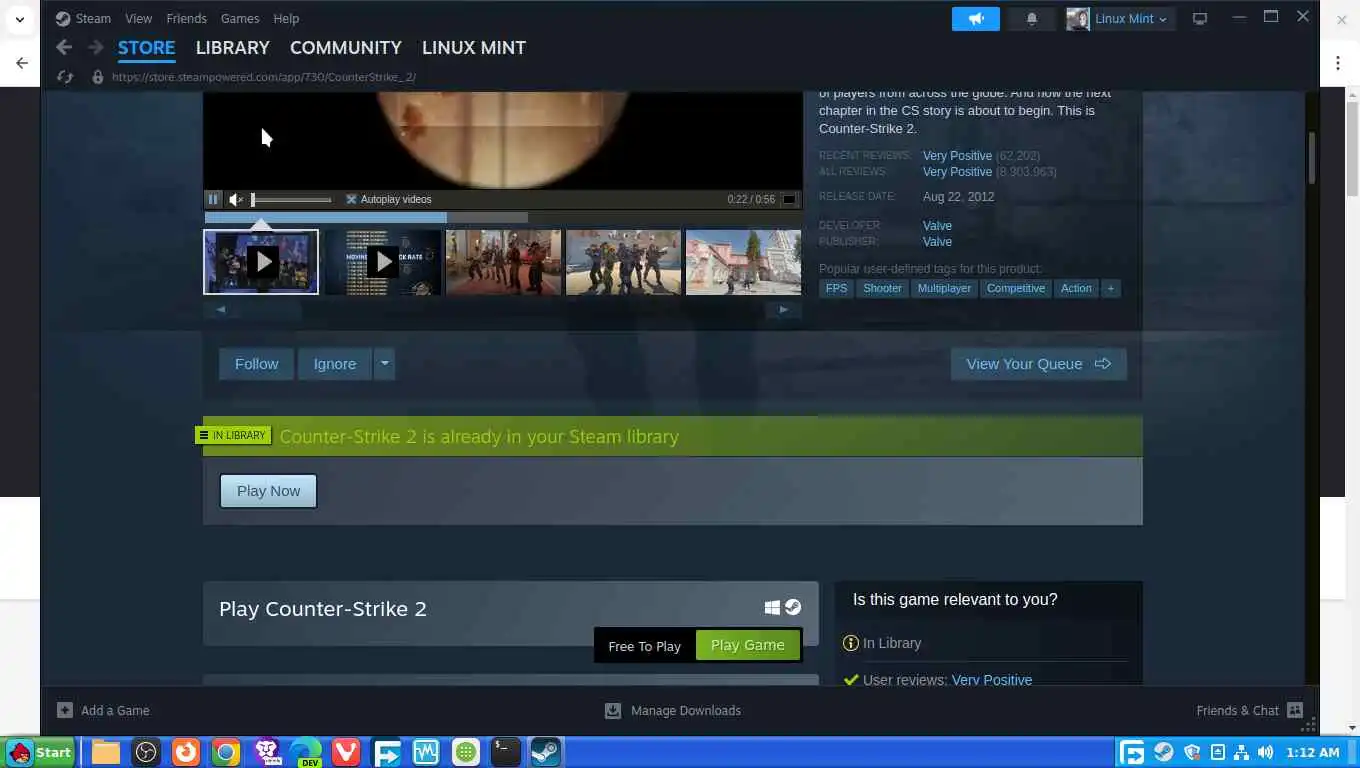Expand the Ignore options dropdown arrow
The height and width of the screenshot is (768, 1360).
coord(384,364)
